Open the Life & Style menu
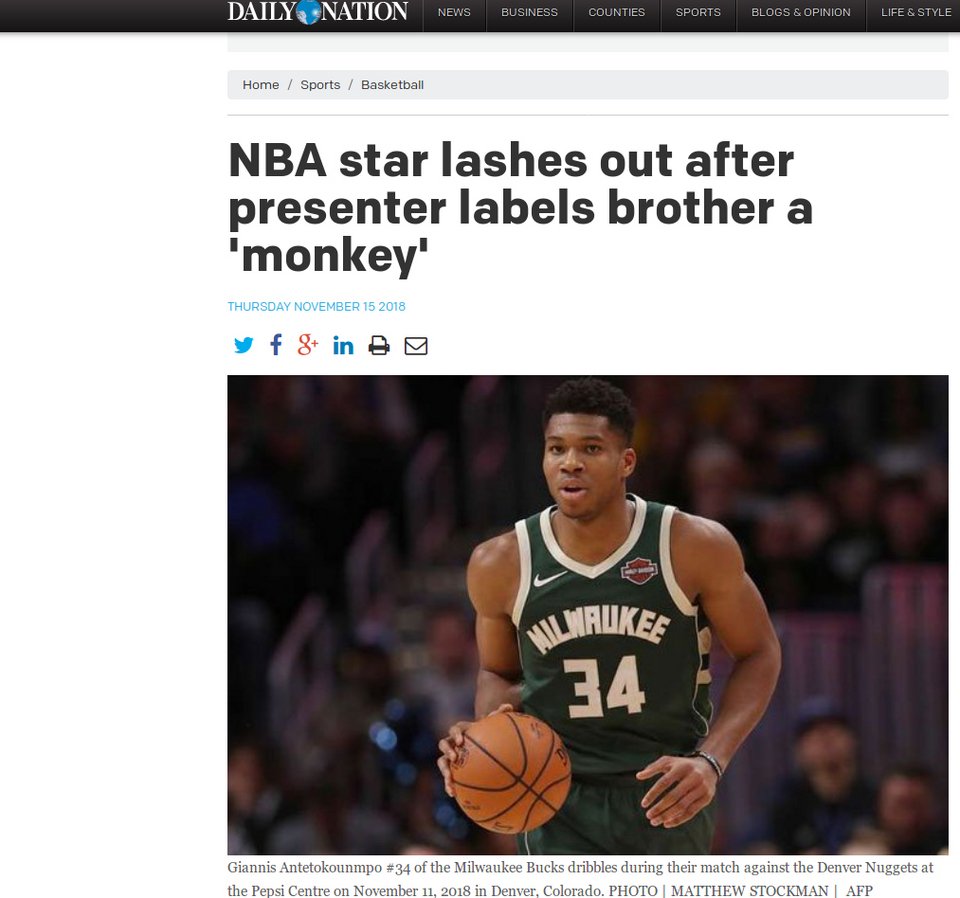Image resolution: width=960 pixels, height=898 pixels. coord(913,12)
